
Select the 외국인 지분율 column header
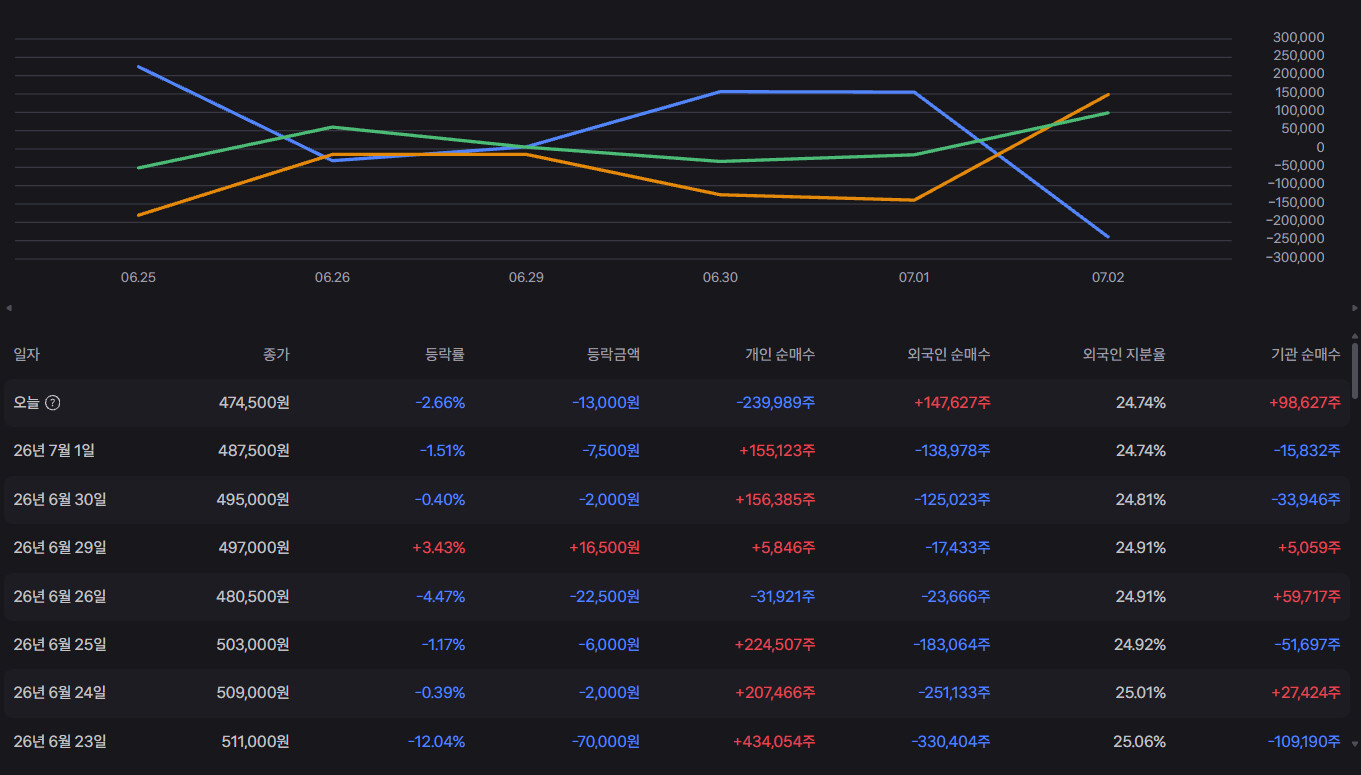pyautogui.click(x=1124, y=354)
